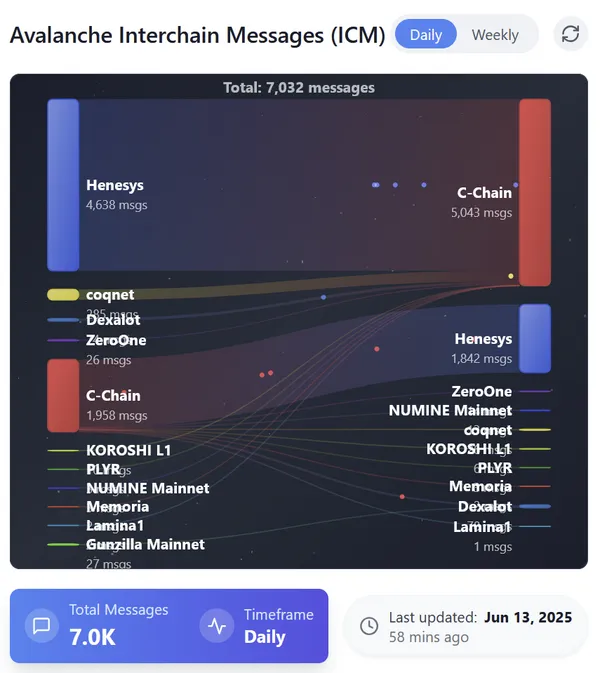Select the blue Henesys source node bar
This screenshot has height=673, width=600.
coord(62,184)
